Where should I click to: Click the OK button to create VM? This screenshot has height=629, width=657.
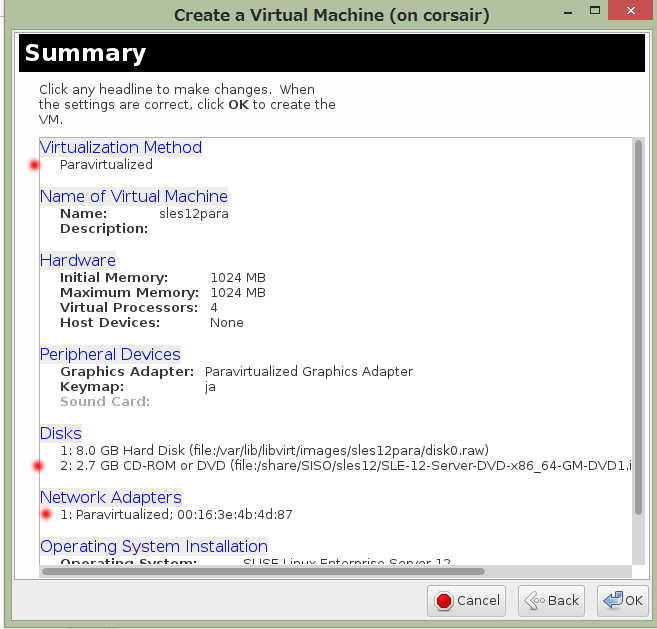tap(623, 601)
